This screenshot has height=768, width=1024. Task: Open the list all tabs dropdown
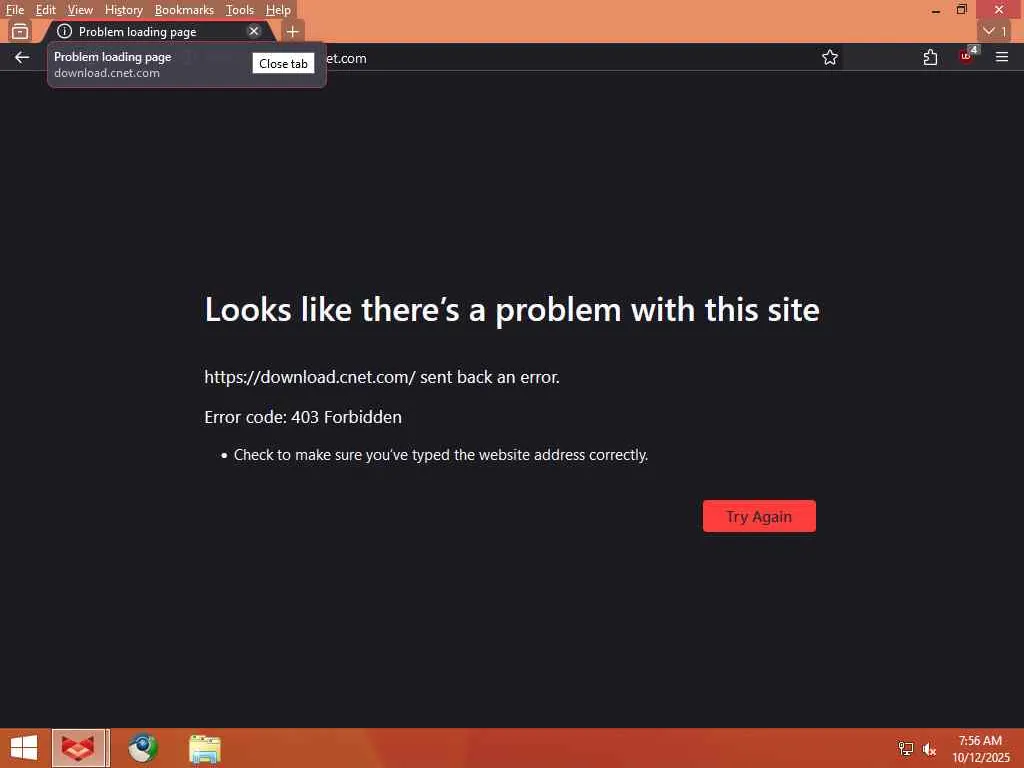pos(995,31)
